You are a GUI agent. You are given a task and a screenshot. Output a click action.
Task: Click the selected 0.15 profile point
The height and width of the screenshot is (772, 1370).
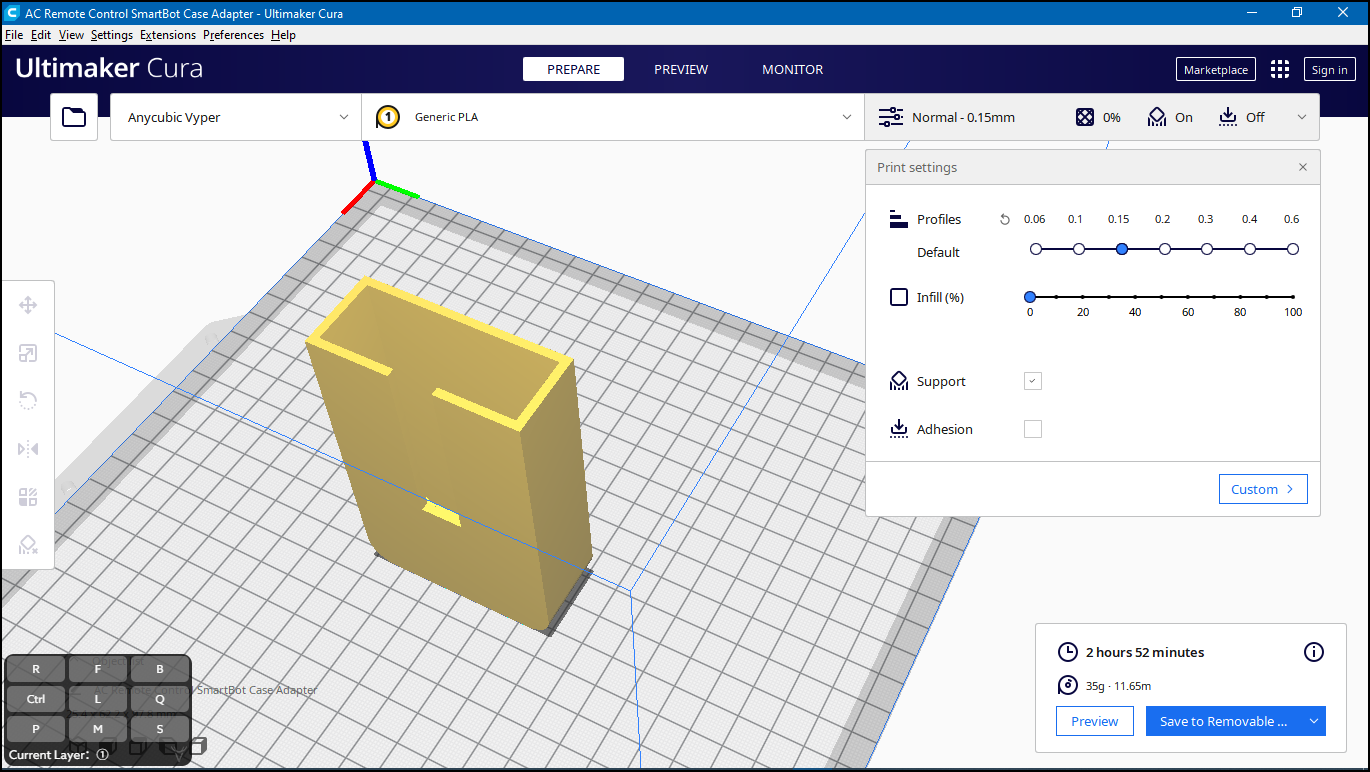pyautogui.click(x=1122, y=249)
